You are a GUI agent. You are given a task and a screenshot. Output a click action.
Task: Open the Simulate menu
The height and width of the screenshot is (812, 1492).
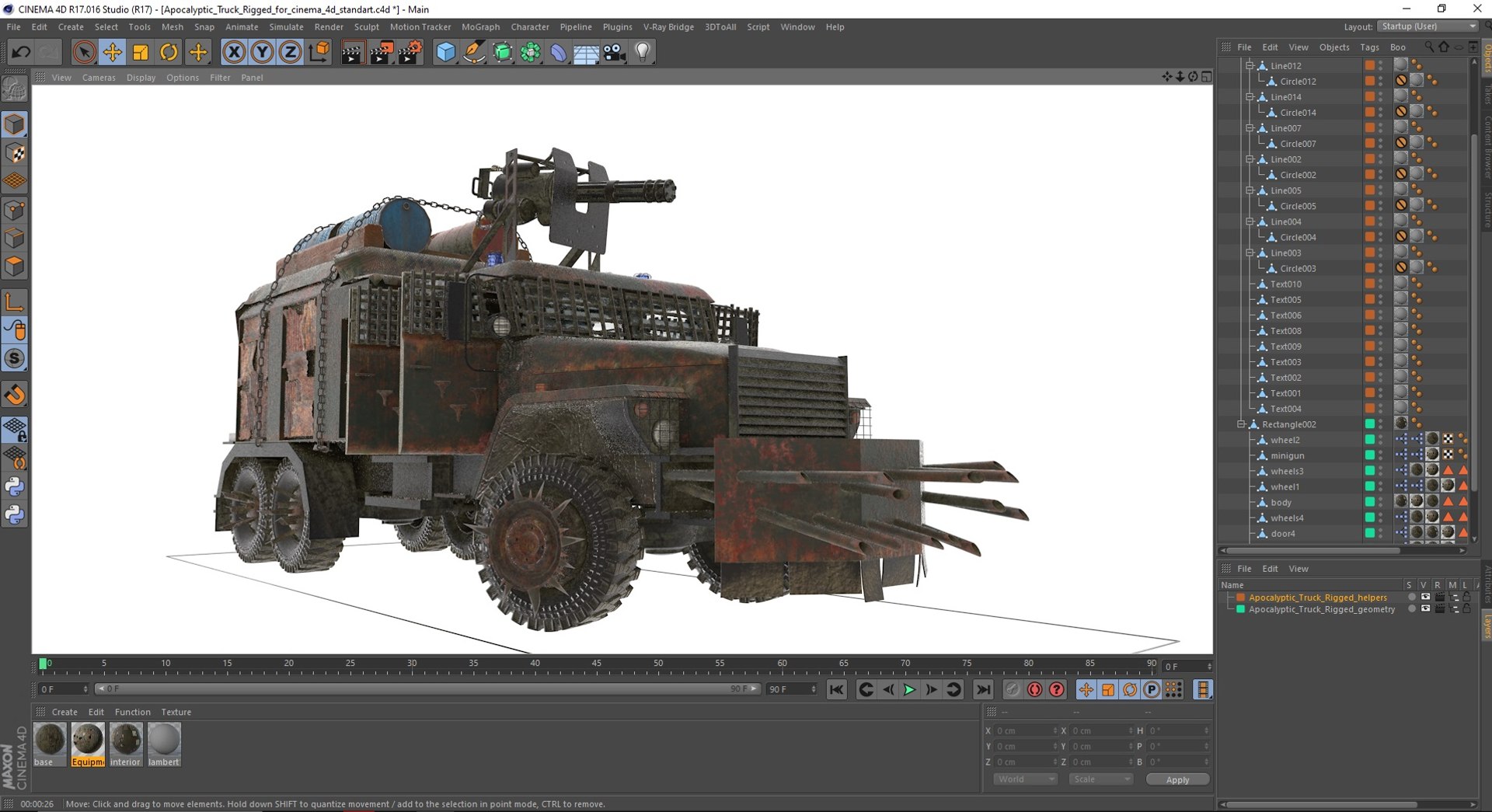click(286, 26)
